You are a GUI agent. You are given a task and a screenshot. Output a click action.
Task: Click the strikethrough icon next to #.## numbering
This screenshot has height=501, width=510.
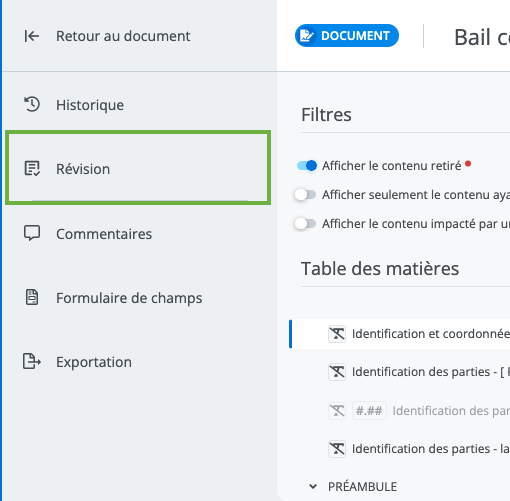tap(337, 411)
